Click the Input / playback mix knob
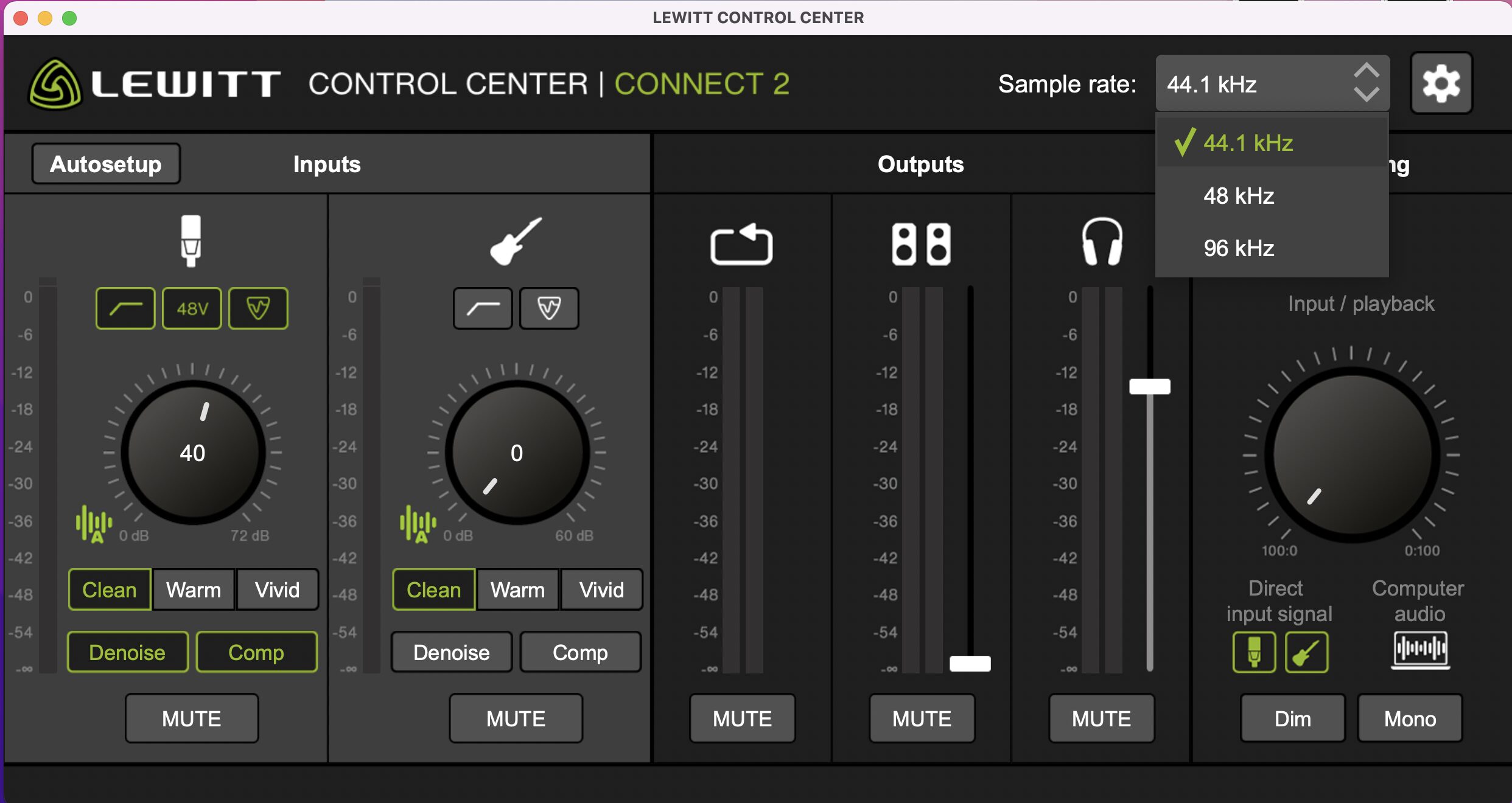Viewport: 1512px width, 803px height. click(1352, 454)
